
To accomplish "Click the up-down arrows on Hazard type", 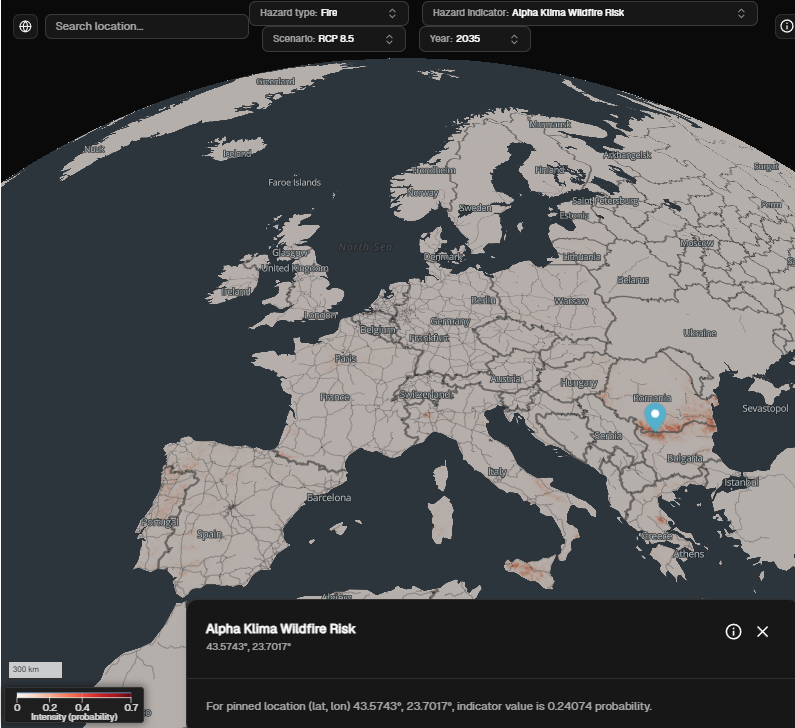I will click(x=392, y=14).
